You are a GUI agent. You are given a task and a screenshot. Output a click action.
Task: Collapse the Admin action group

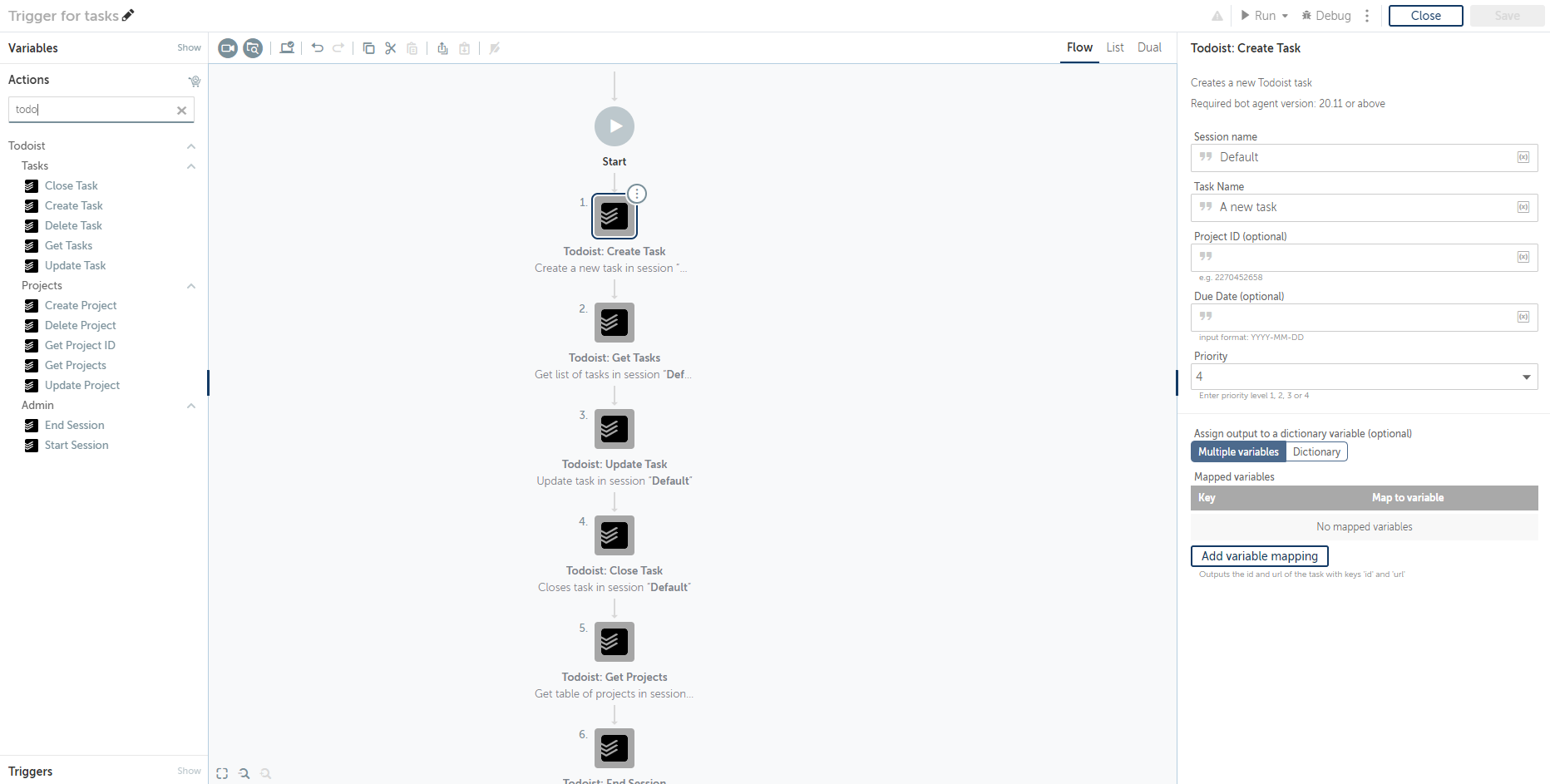tap(191, 406)
